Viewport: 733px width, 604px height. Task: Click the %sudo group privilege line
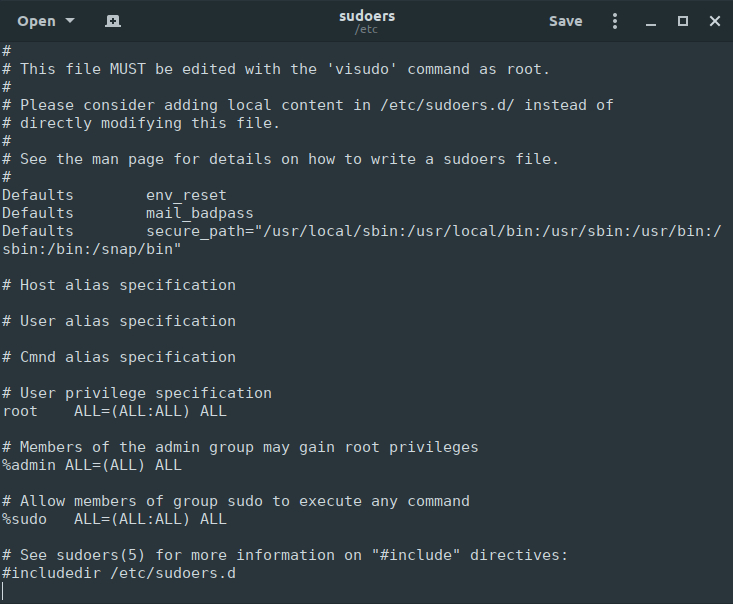coord(114,519)
